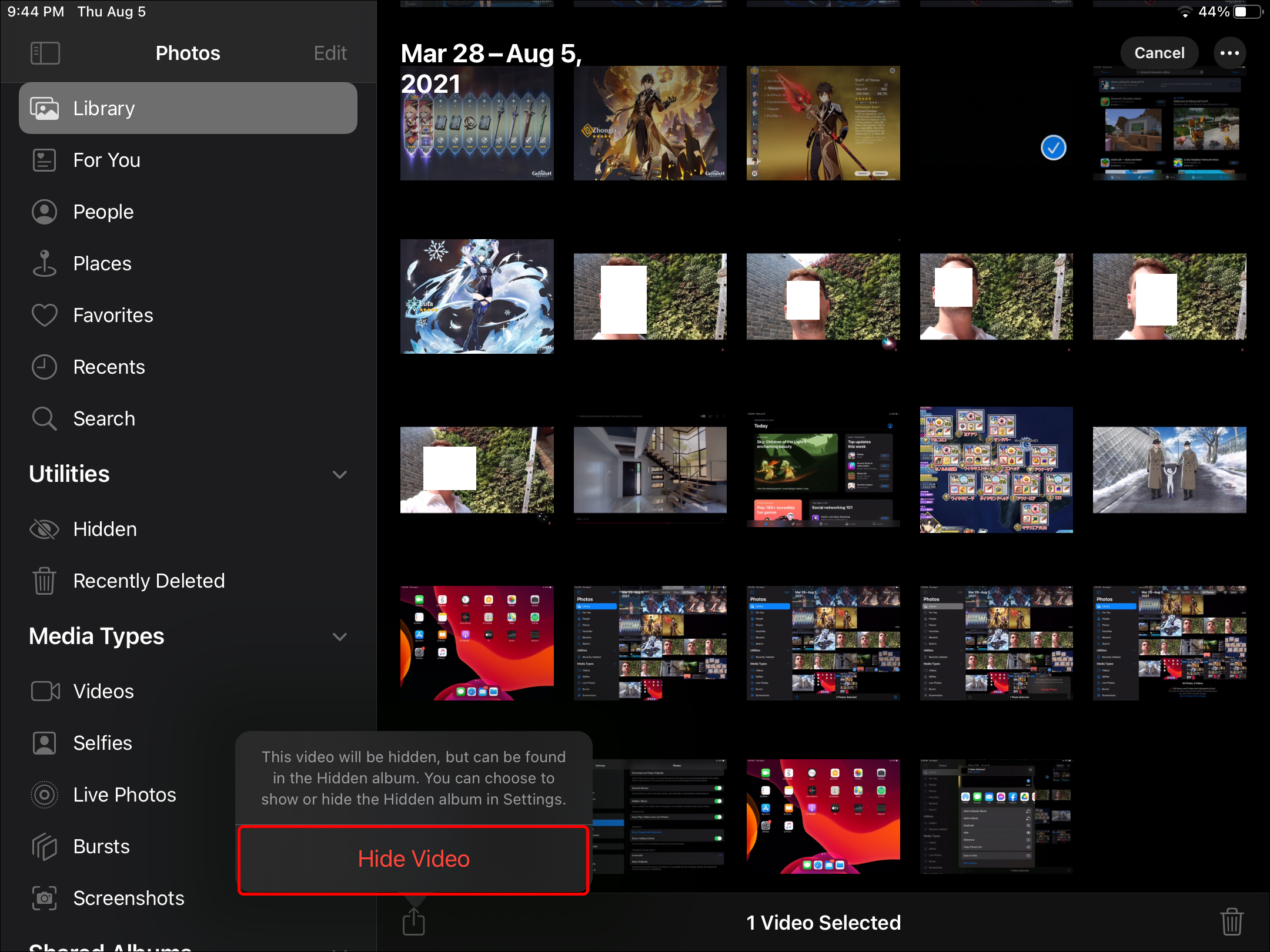This screenshot has height=952, width=1270.
Task: Tap the trash icon in bottom toolbar
Action: tap(1231, 921)
